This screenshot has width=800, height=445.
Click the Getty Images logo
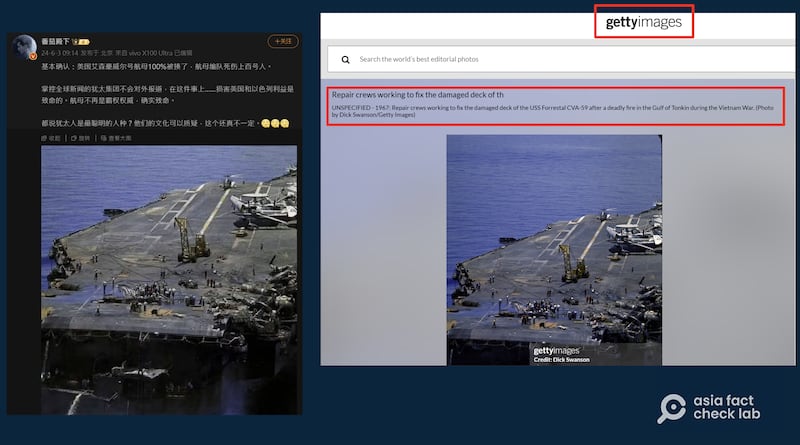(643, 22)
